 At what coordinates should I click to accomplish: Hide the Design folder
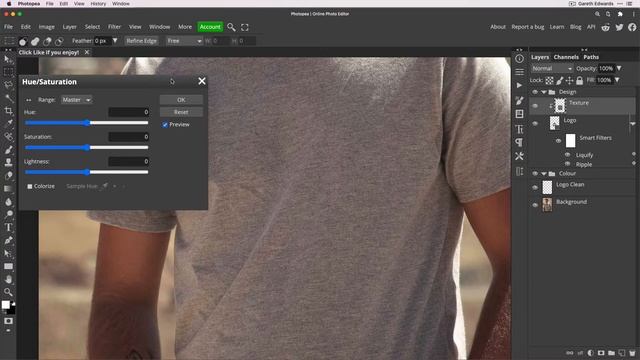tap(535, 92)
